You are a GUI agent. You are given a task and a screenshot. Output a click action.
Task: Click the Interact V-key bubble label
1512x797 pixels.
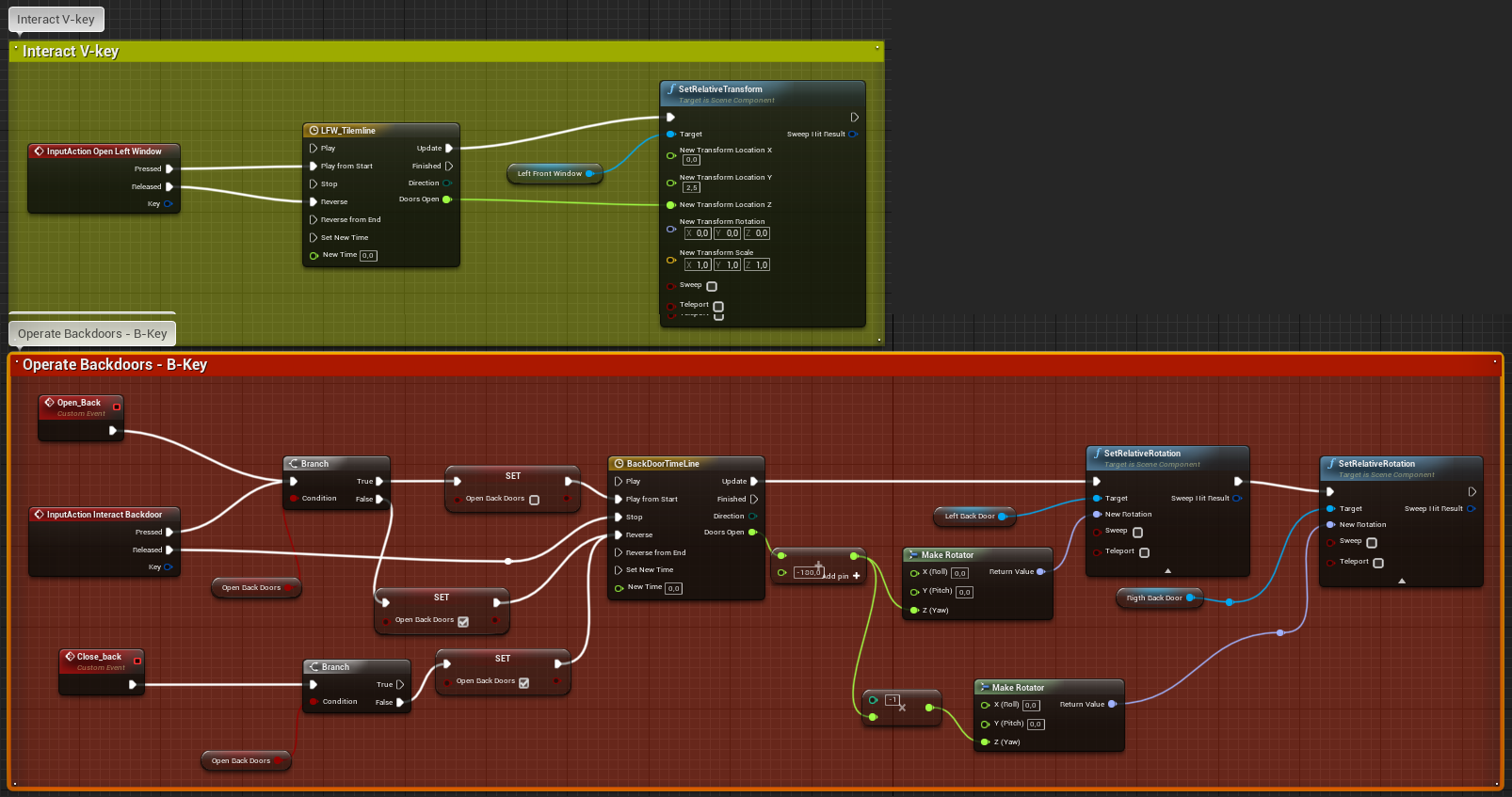click(56, 19)
